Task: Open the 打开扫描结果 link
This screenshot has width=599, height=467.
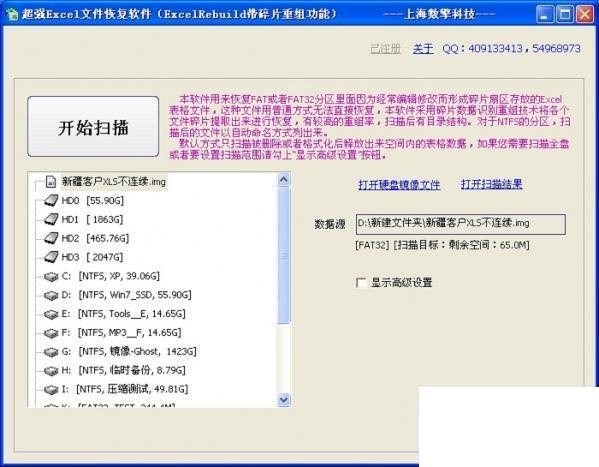Action: pos(491,184)
